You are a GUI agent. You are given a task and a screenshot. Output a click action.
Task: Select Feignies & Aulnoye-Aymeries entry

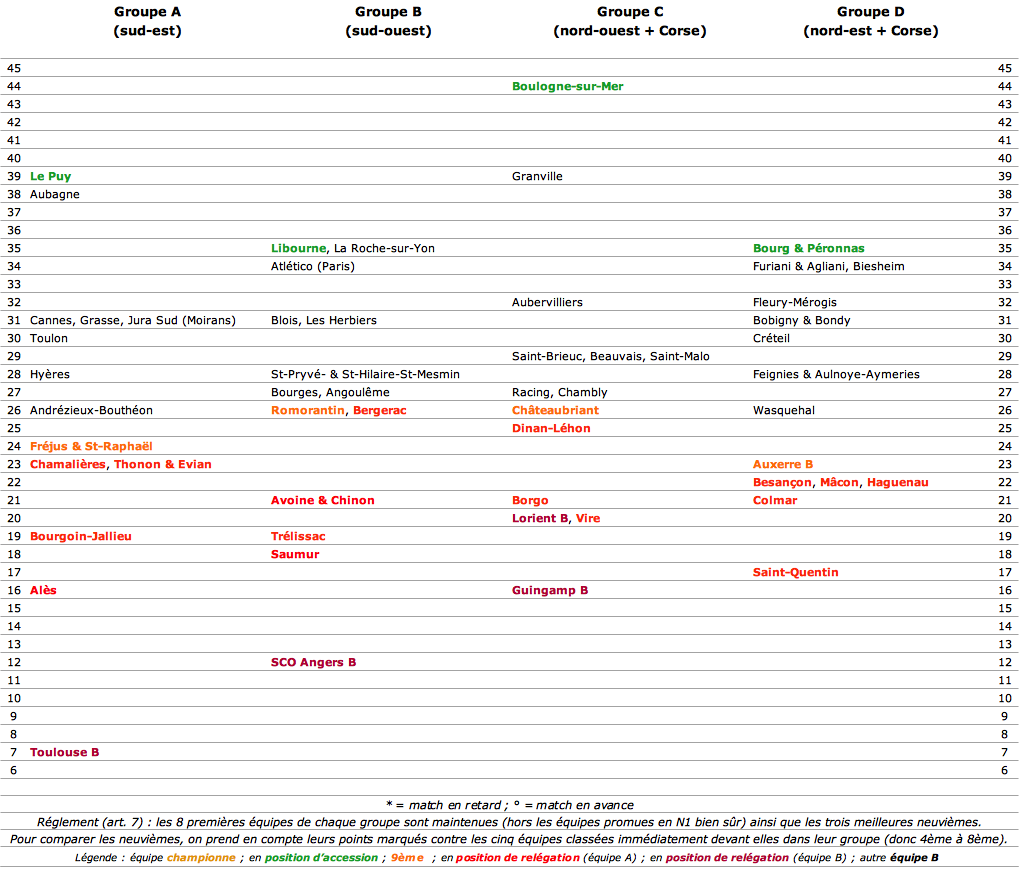(x=836, y=374)
